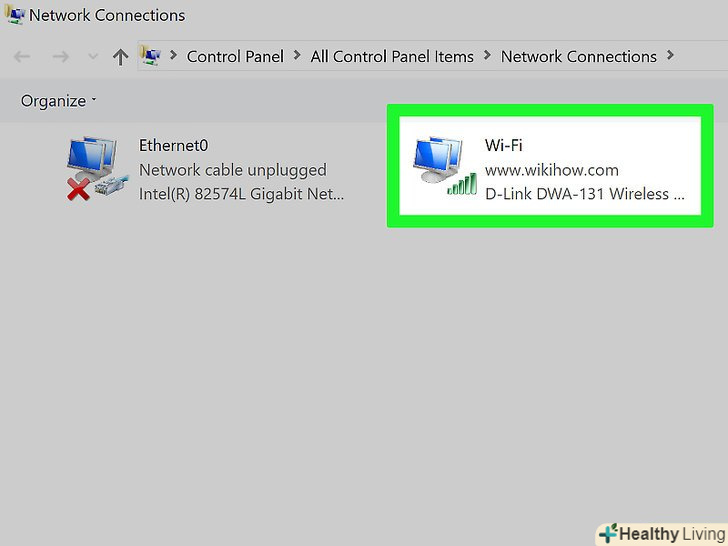
Task: Expand the chevron after All Control Panel Items
Action: pyautogui.click(x=487, y=56)
